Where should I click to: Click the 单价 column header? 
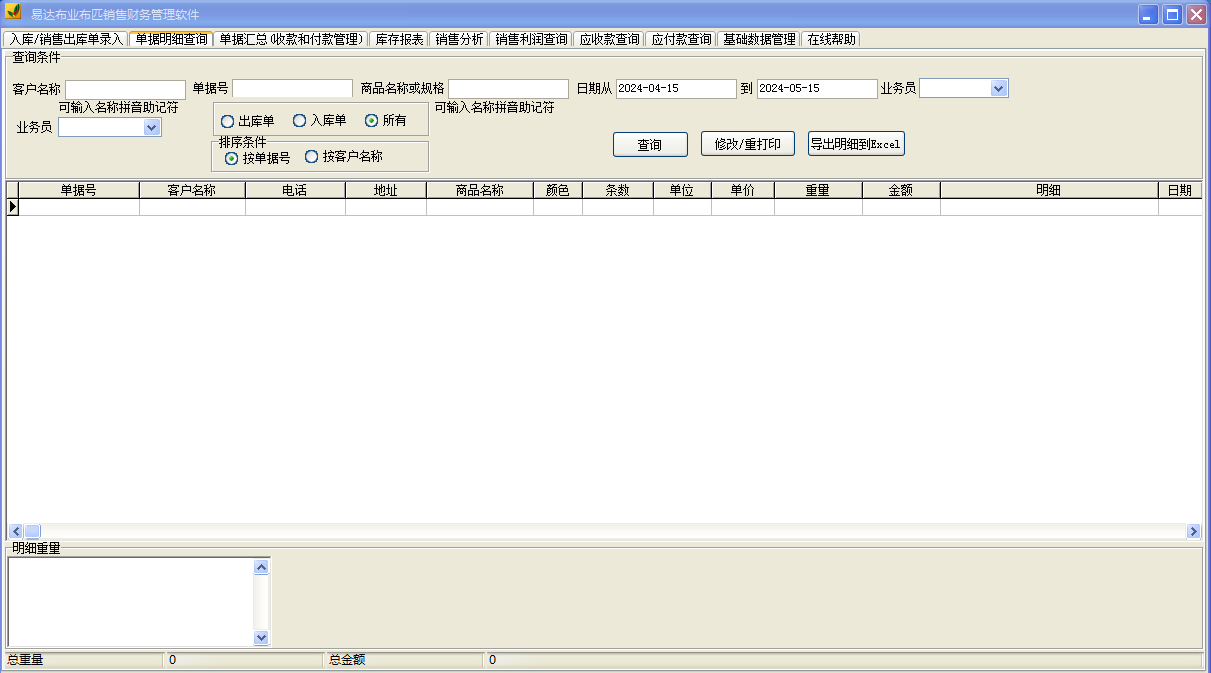743,190
